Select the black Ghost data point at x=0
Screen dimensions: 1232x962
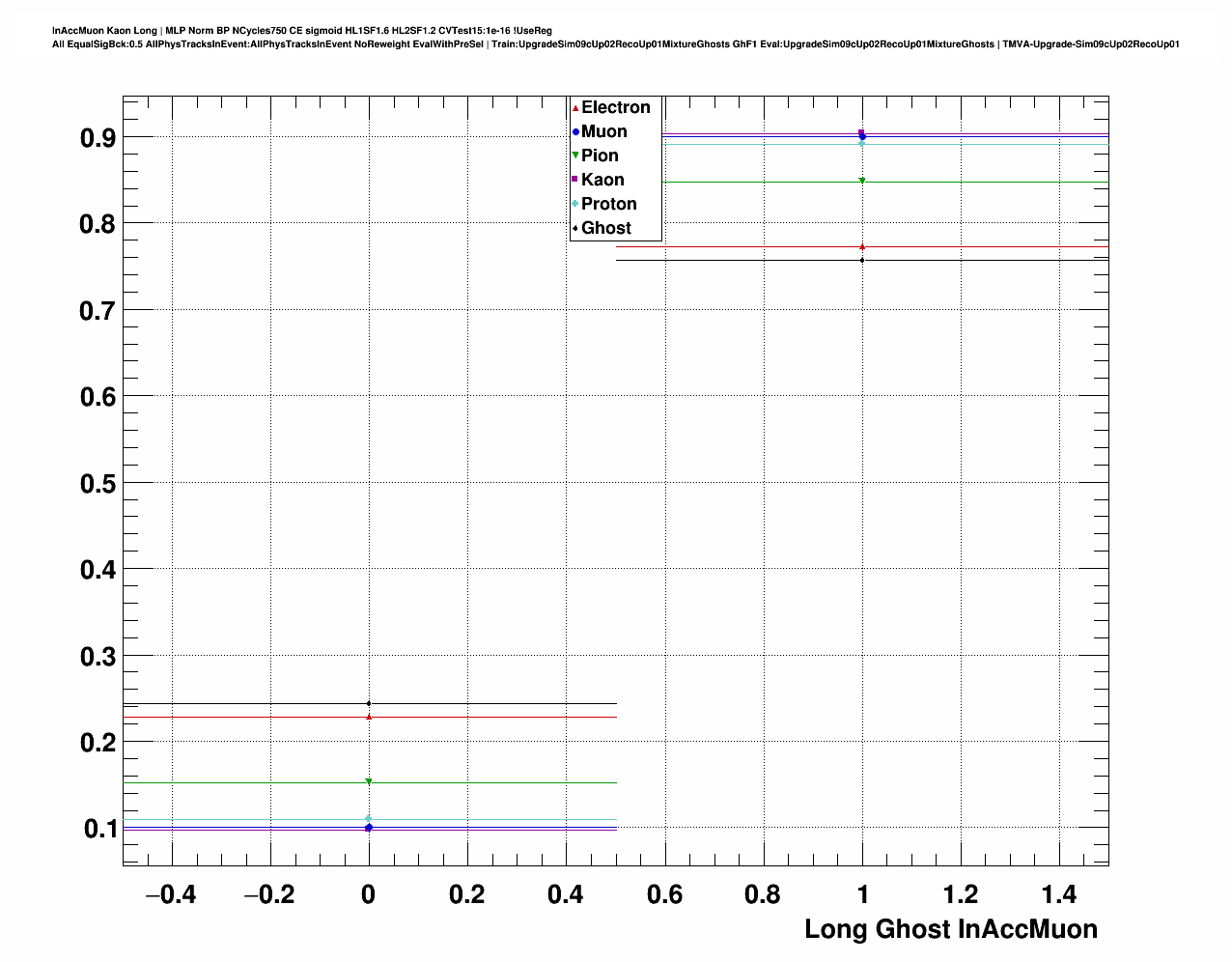tap(369, 703)
